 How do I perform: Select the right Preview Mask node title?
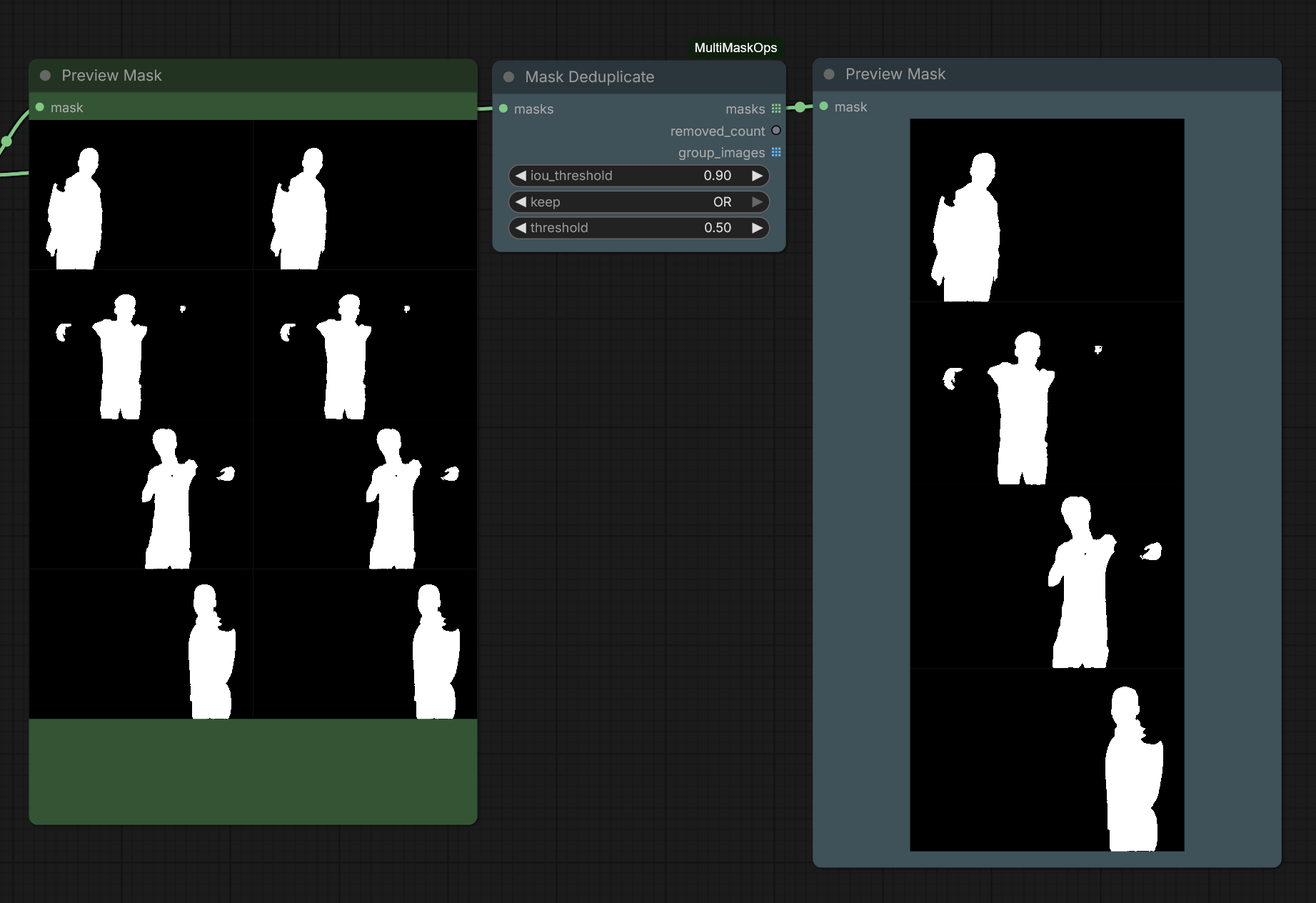(x=895, y=74)
